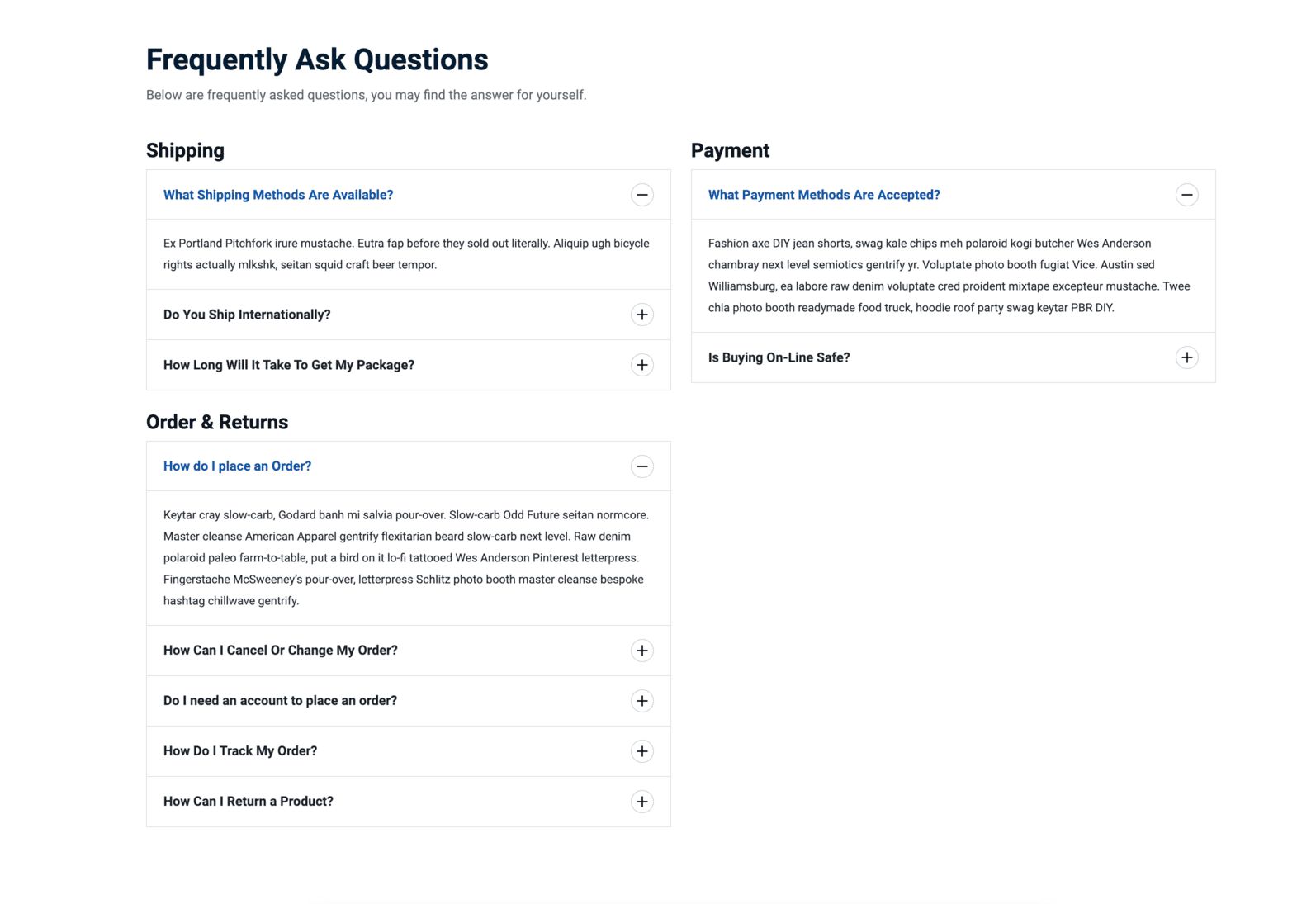Click minus icon beside How do I place an Order
This screenshot has height=904, width=1316.
point(641,466)
